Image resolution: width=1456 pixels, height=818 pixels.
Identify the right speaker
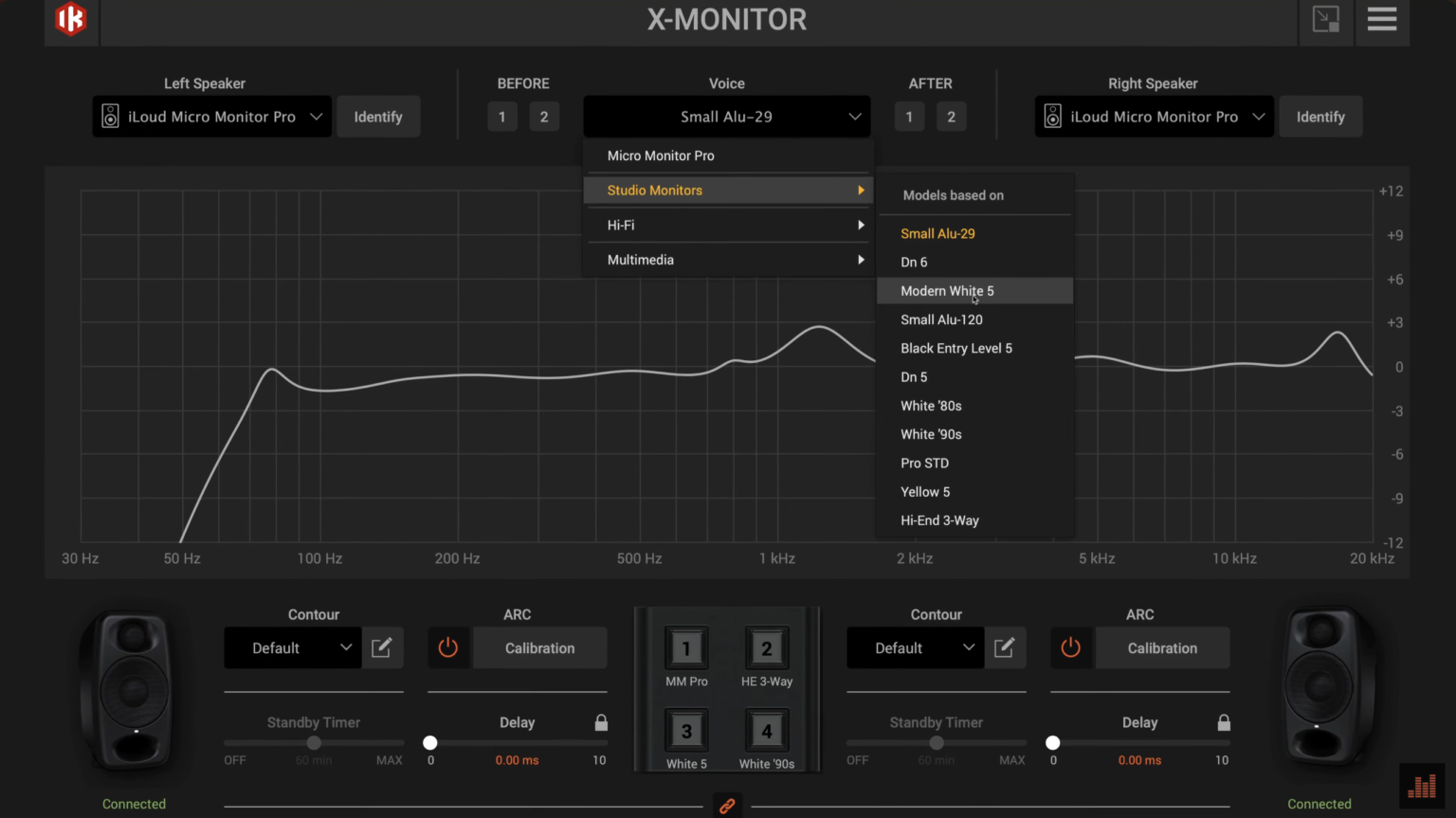click(x=1320, y=117)
